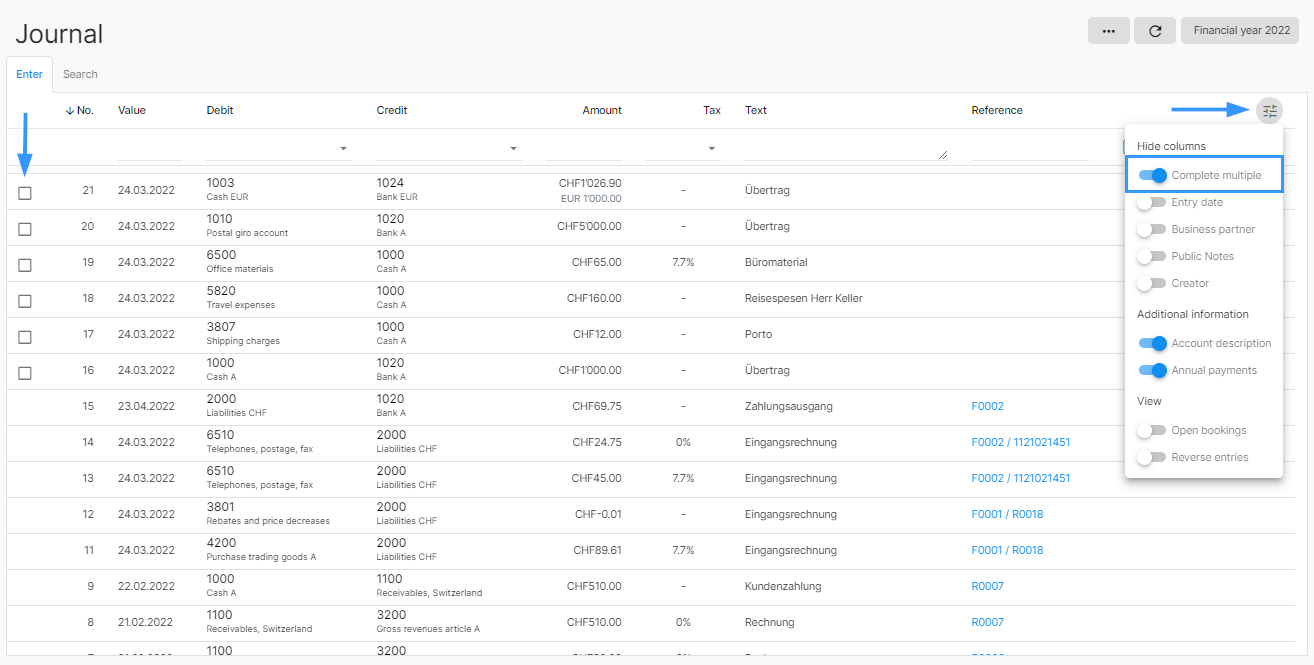Open reference link F0002 on entry 15
1314x665 pixels.
(x=987, y=406)
